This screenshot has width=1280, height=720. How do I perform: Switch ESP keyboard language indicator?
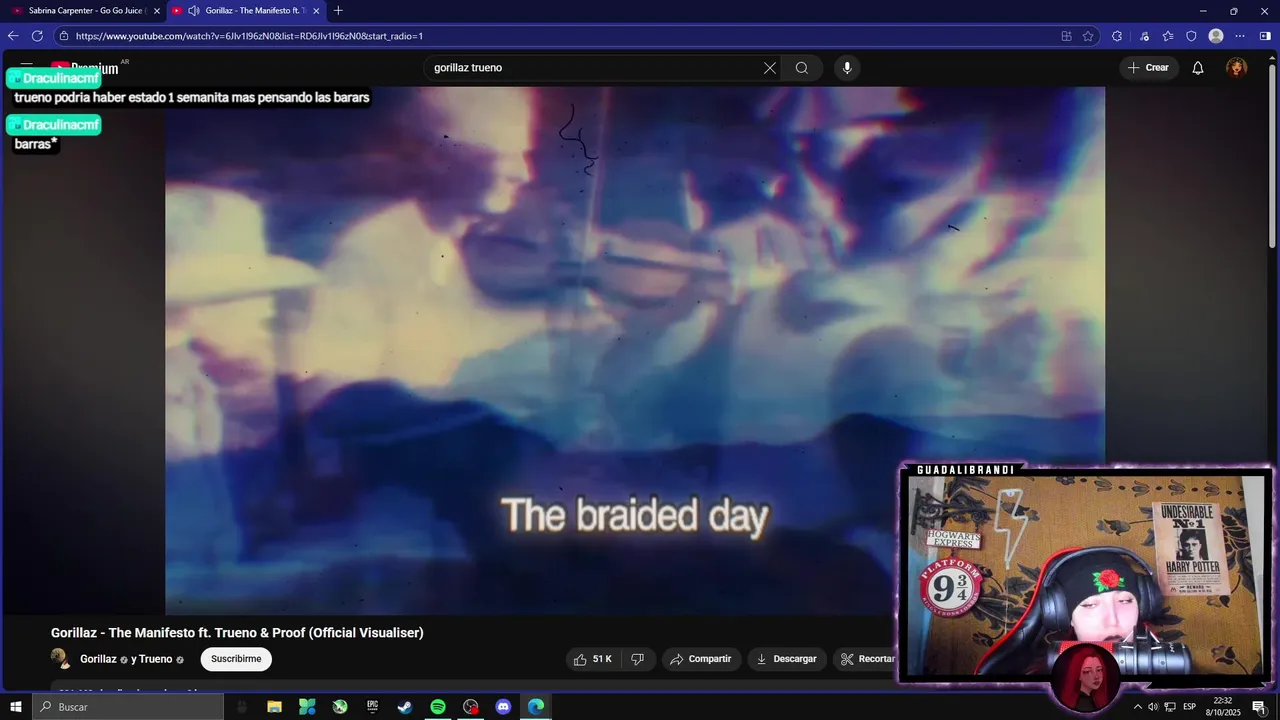click(x=1190, y=707)
